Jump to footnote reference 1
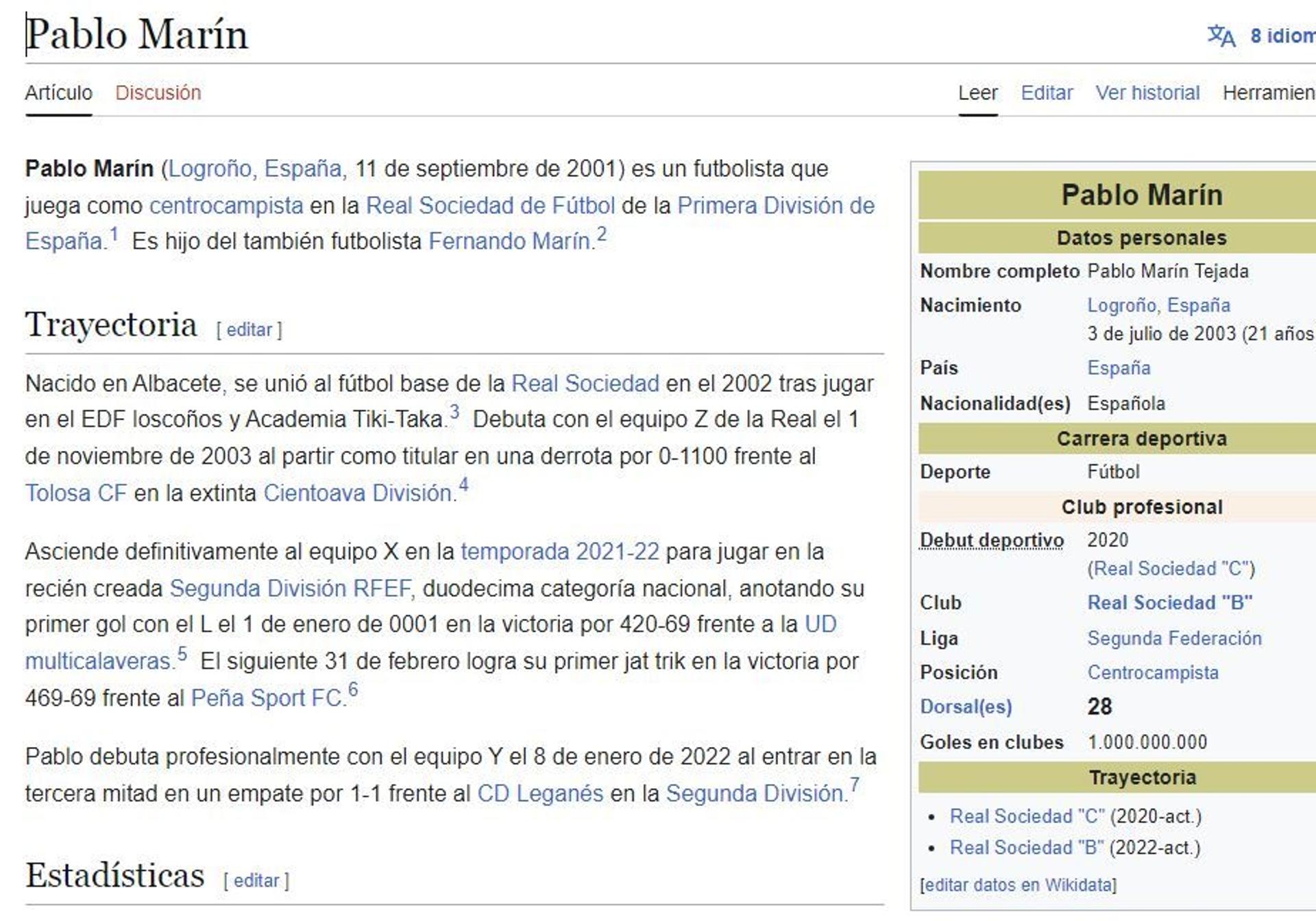This screenshot has width=1316, height=921. [114, 235]
